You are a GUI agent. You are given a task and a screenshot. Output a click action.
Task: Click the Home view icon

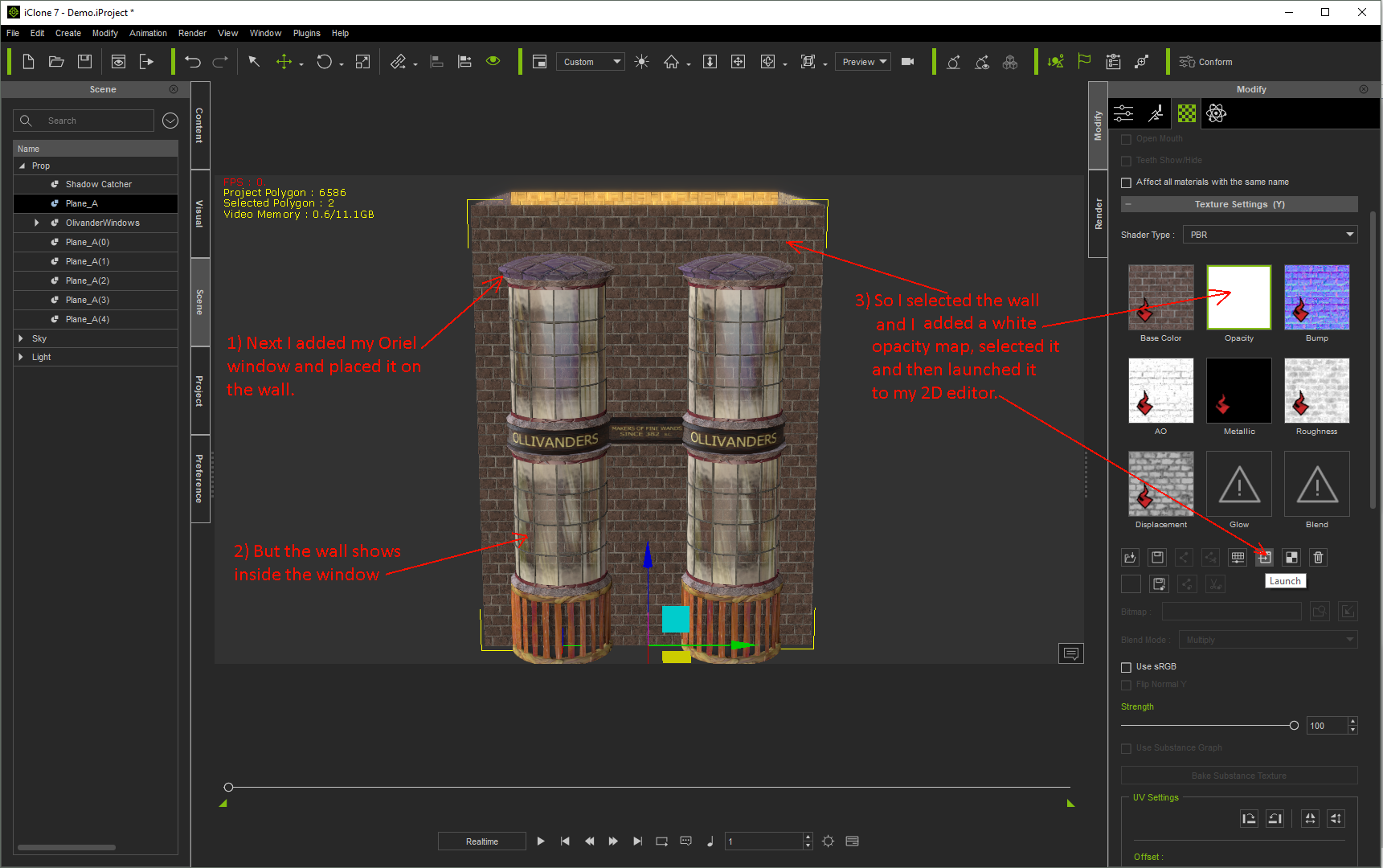coord(671,62)
